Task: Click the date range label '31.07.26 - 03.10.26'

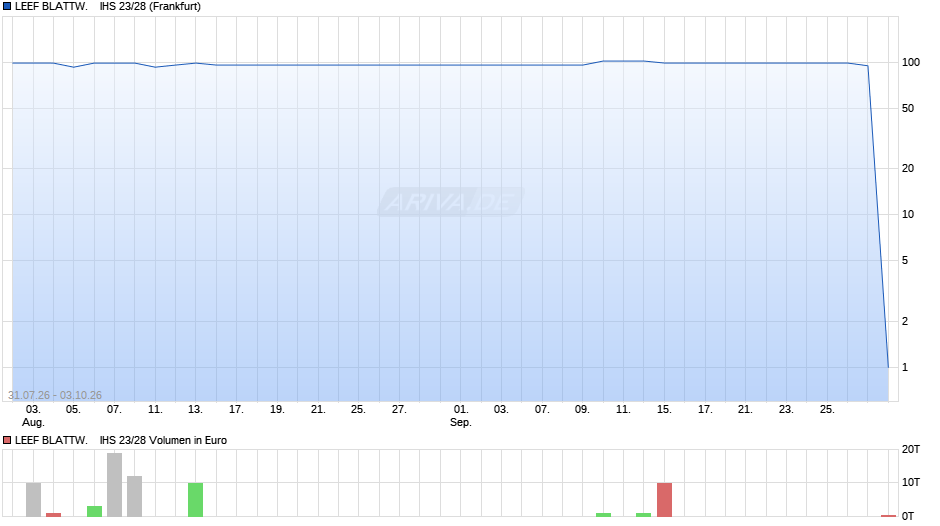Action: [55, 395]
